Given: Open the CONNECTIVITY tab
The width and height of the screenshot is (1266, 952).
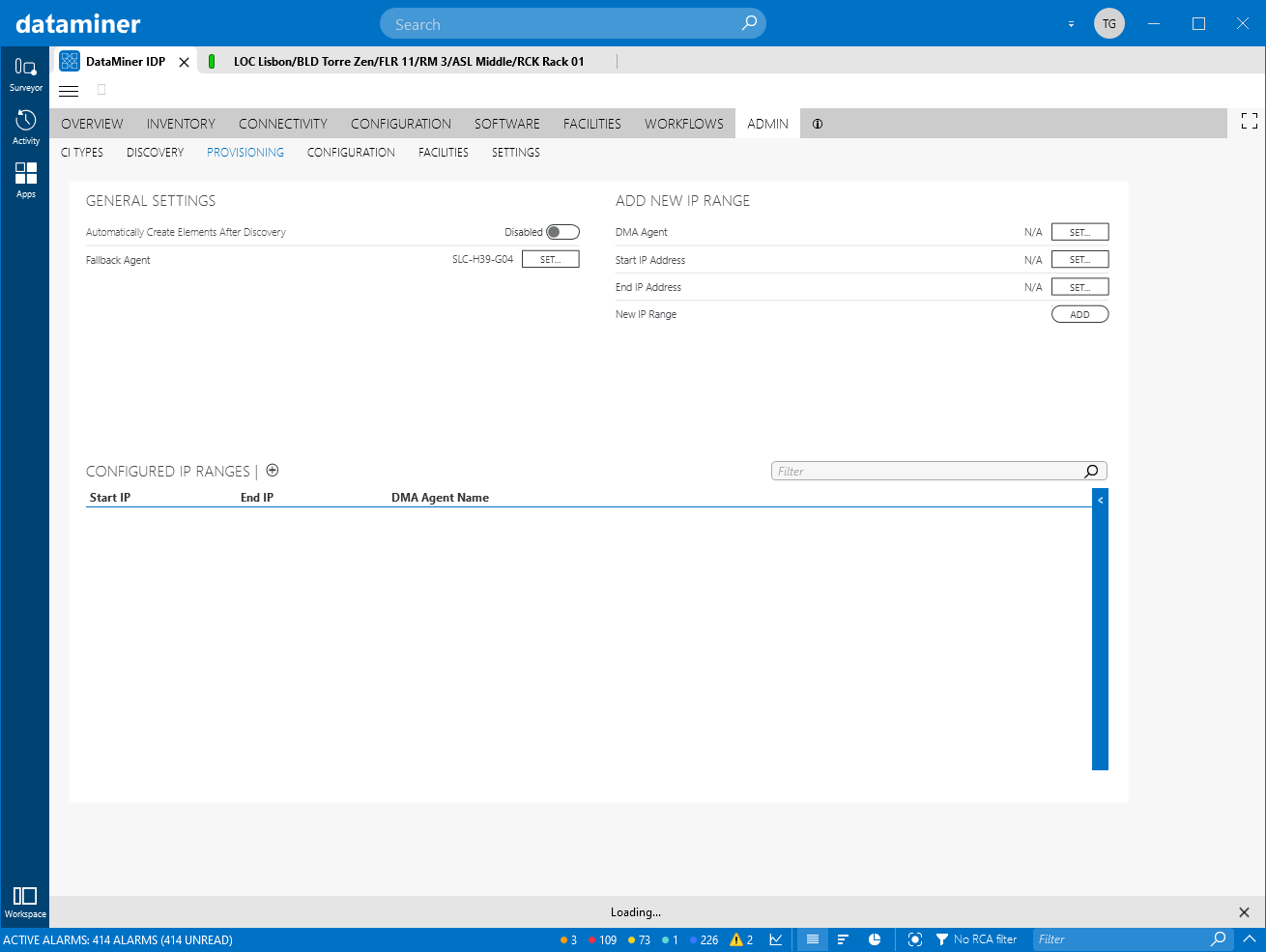Looking at the screenshot, I should pyautogui.click(x=283, y=124).
